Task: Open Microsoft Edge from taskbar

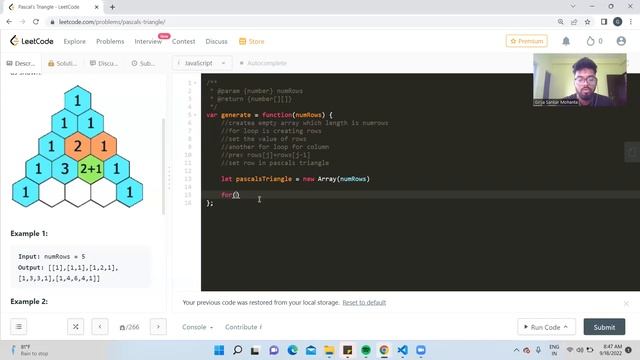Action: 292,350
